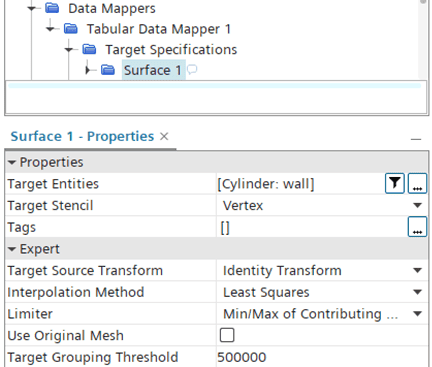Image resolution: width=432 pixels, height=367 pixels.
Task: Click the Tabular Data Mapper 1 folder icon
Action: pyautogui.click(x=71, y=29)
